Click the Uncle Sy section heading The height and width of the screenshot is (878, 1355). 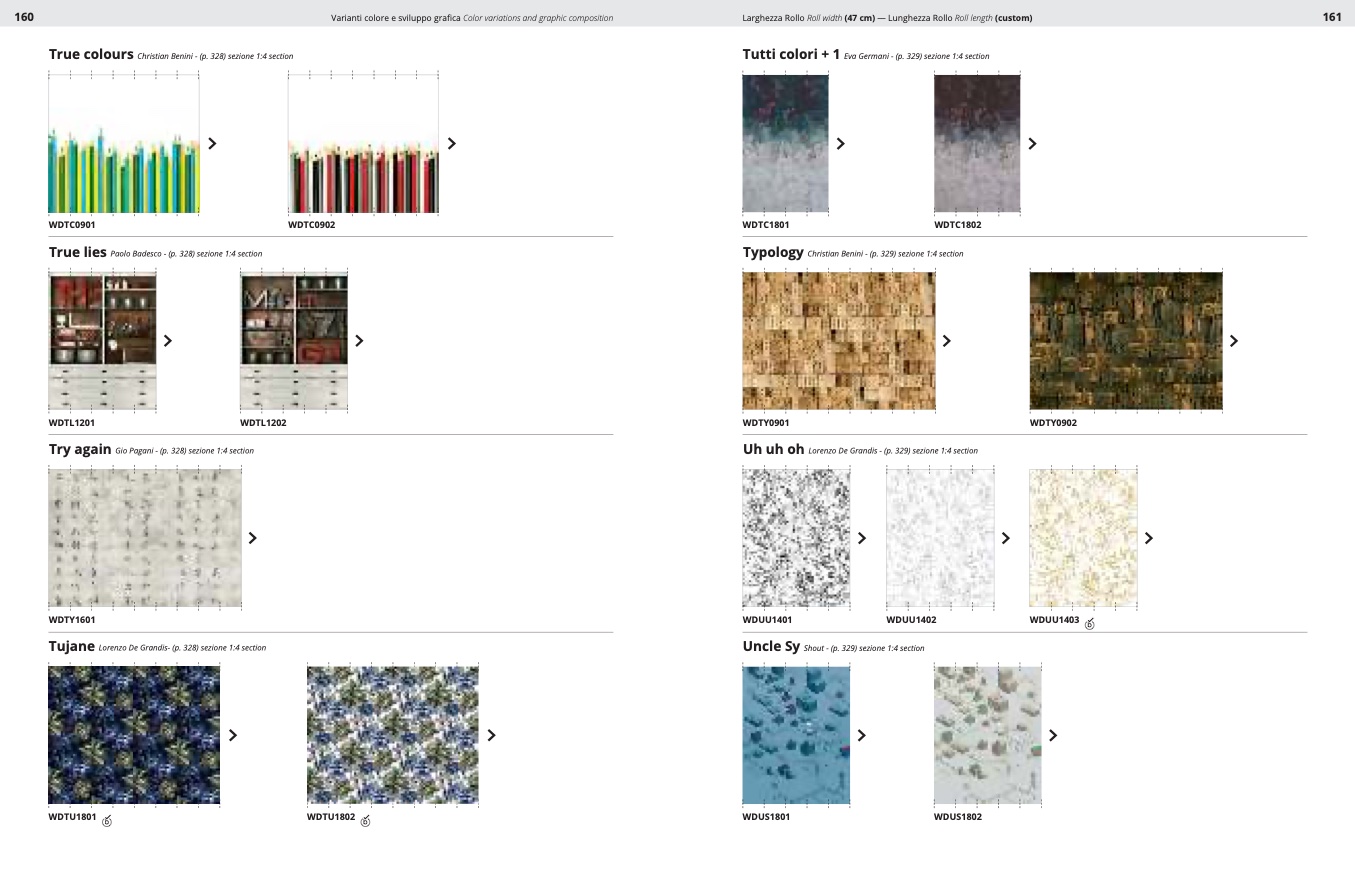pyautogui.click(x=771, y=647)
